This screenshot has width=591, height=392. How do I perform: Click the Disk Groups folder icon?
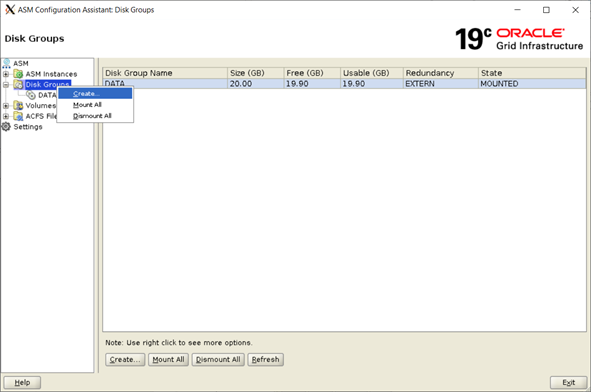(x=18, y=84)
